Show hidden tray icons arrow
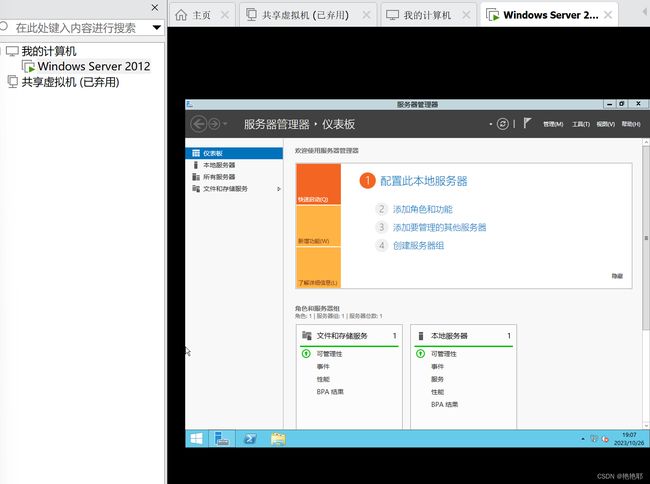Image resolution: width=650 pixels, height=484 pixels. pyautogui.click(x=583, y=439)
